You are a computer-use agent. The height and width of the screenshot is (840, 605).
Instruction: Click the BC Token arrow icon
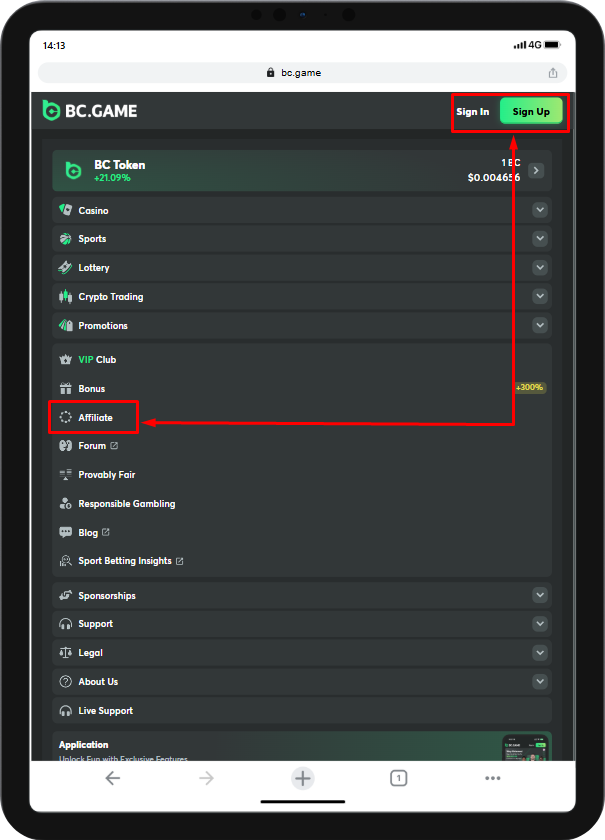point(537,171)
